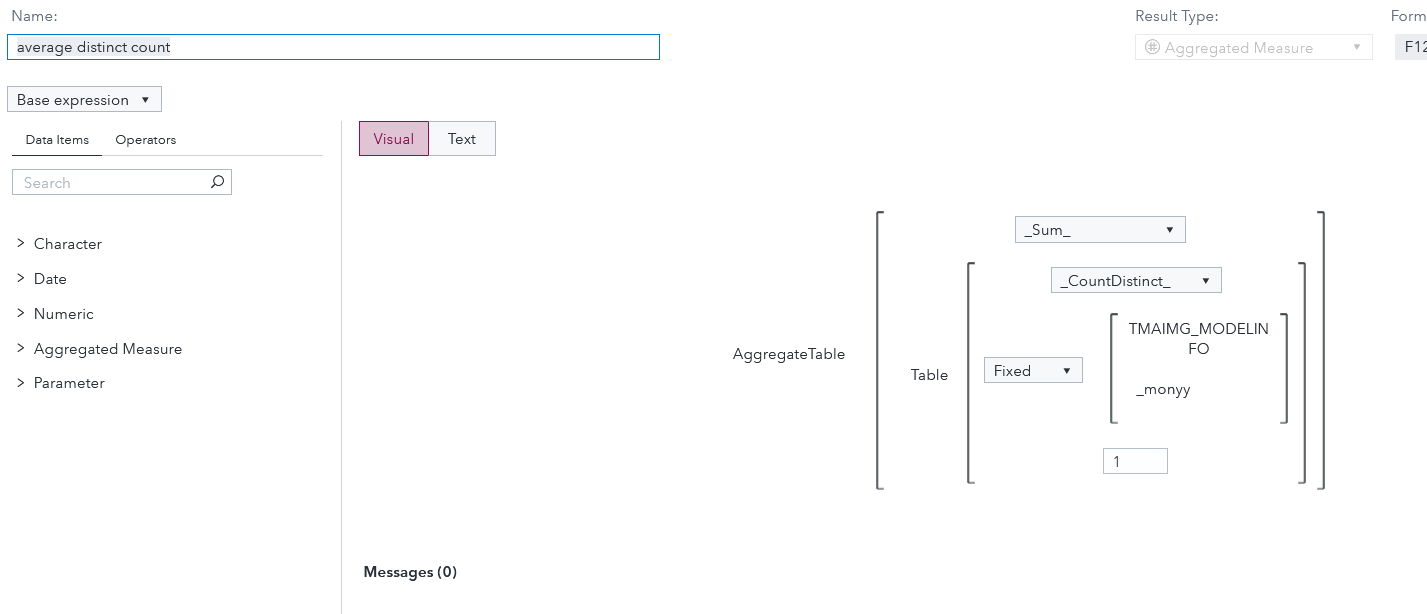Image resolution: width=1427 pixels, height=614 pixels.
Task: Select the Data Items tab
Action: (57, 140)
